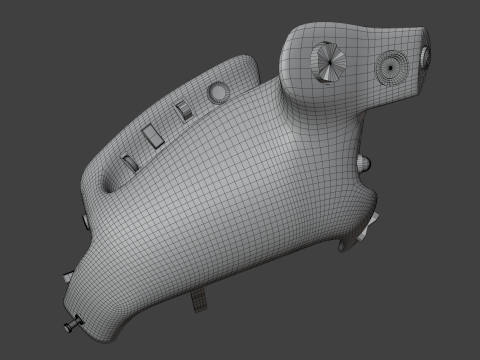Select the angled bracket at the lower right
The image size is (480, 360).
tap(368, 228)
